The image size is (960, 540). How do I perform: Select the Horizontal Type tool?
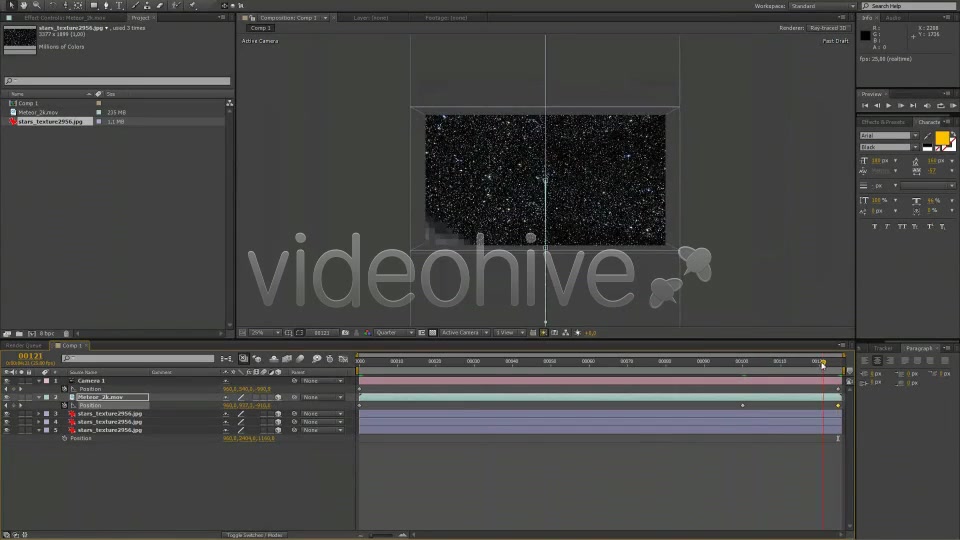tap(119, 6)
